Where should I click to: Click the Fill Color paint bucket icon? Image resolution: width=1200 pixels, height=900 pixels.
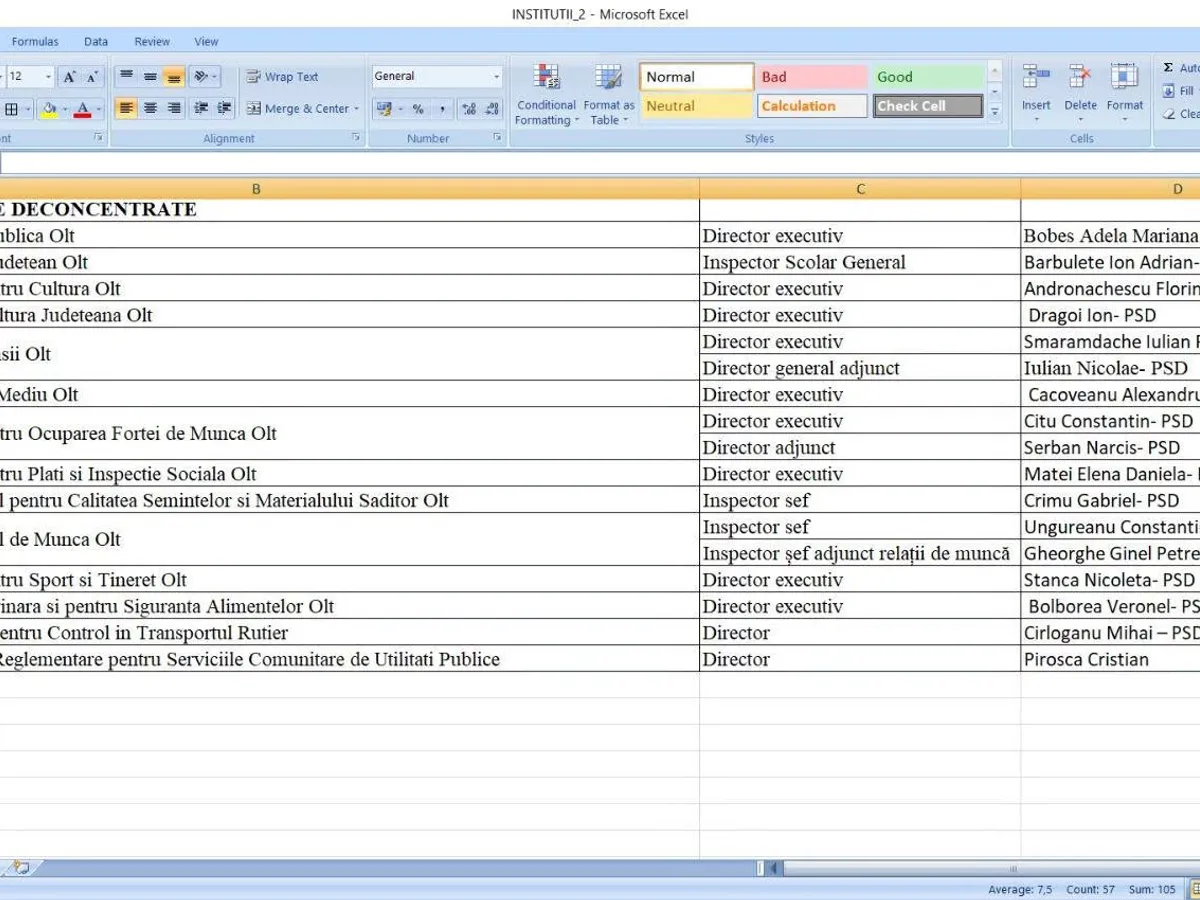point(49,109)
